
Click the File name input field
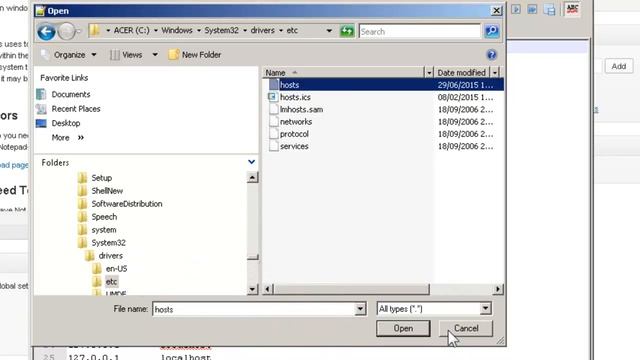(254, 309)
